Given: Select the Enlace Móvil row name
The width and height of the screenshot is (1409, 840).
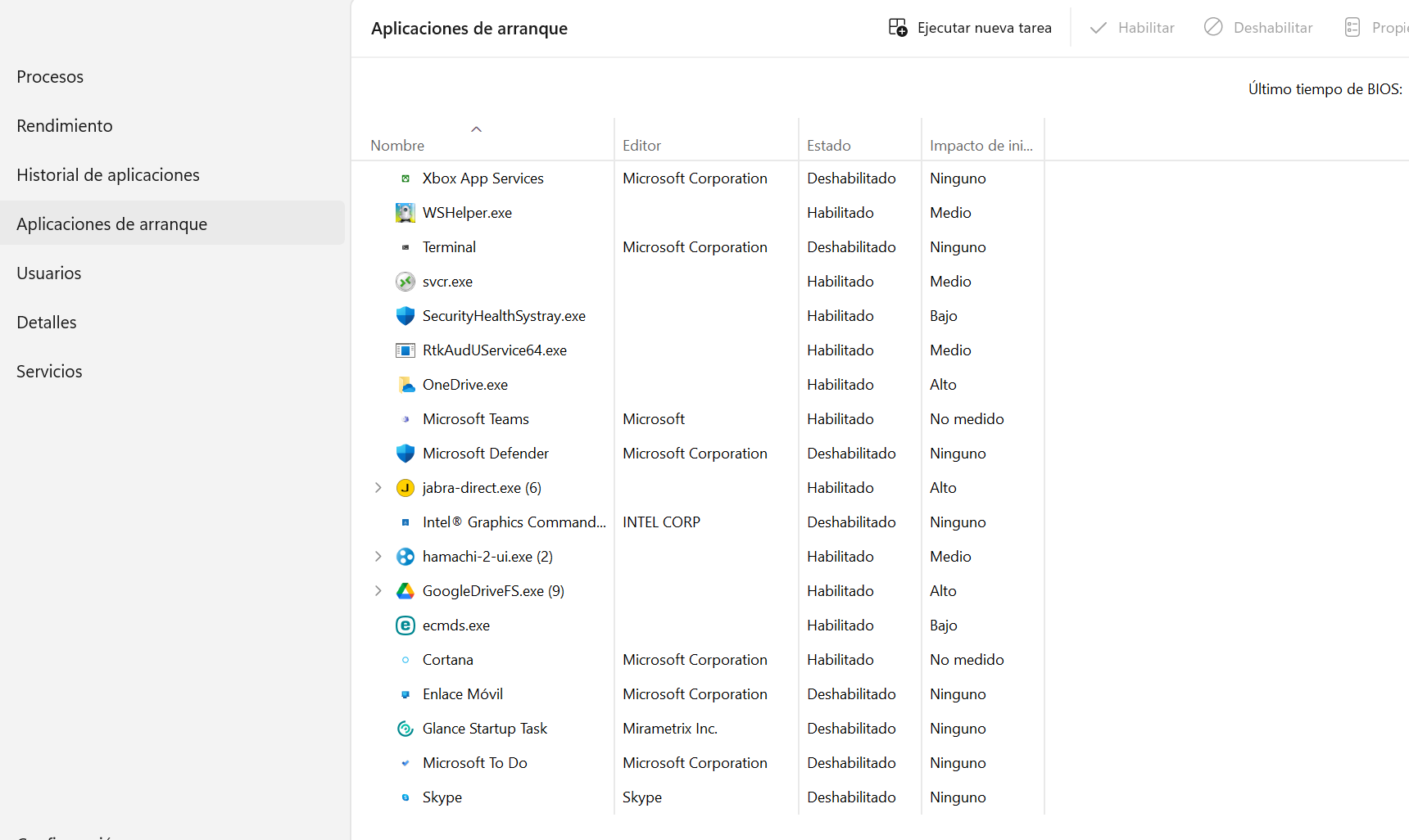Looking at the screenshot, I should point(463,694).
